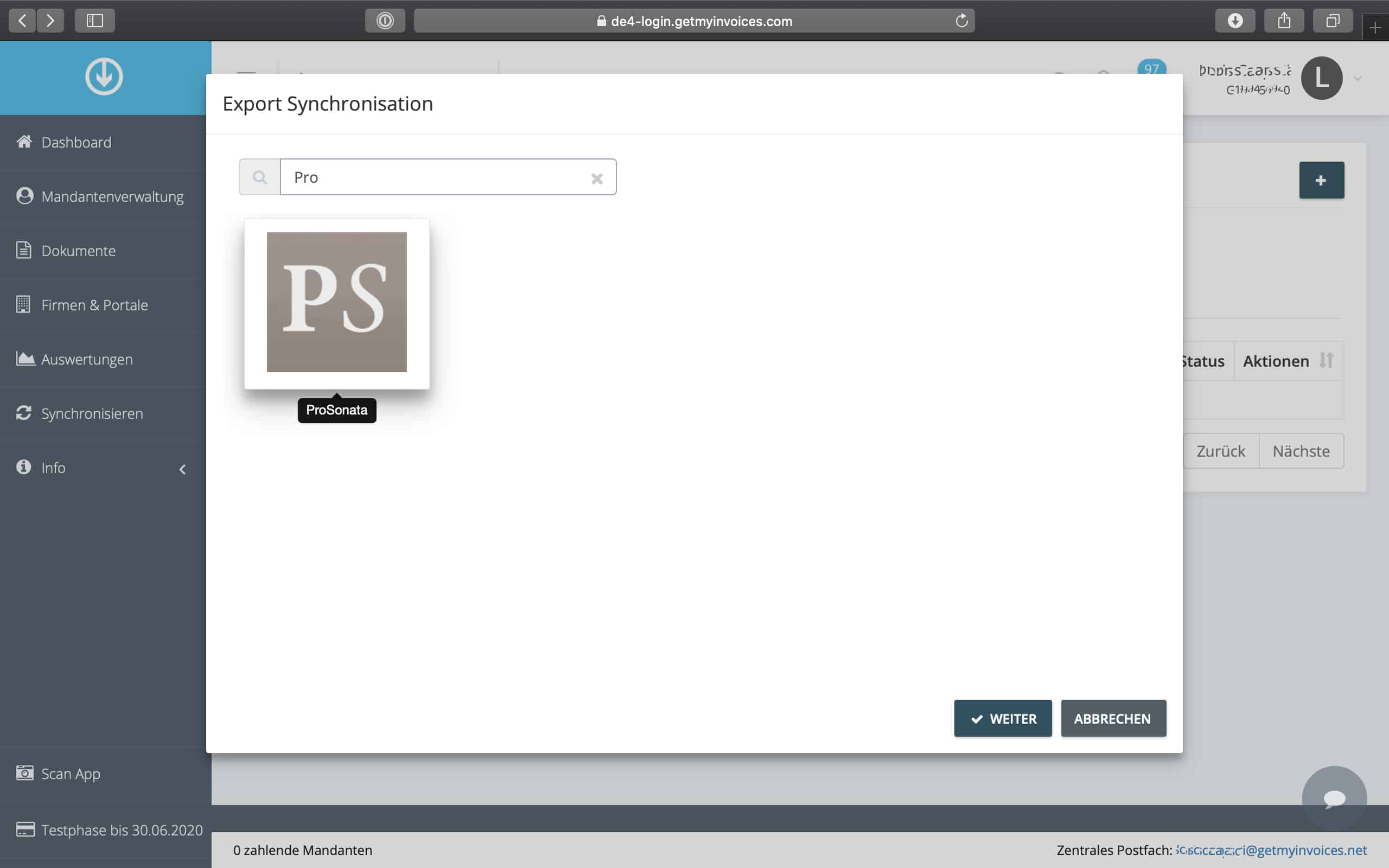The width and height of the screenshot is (1389, 868).
Task: Open the user avatar L menu
Action: click(x=1321, y=78)
